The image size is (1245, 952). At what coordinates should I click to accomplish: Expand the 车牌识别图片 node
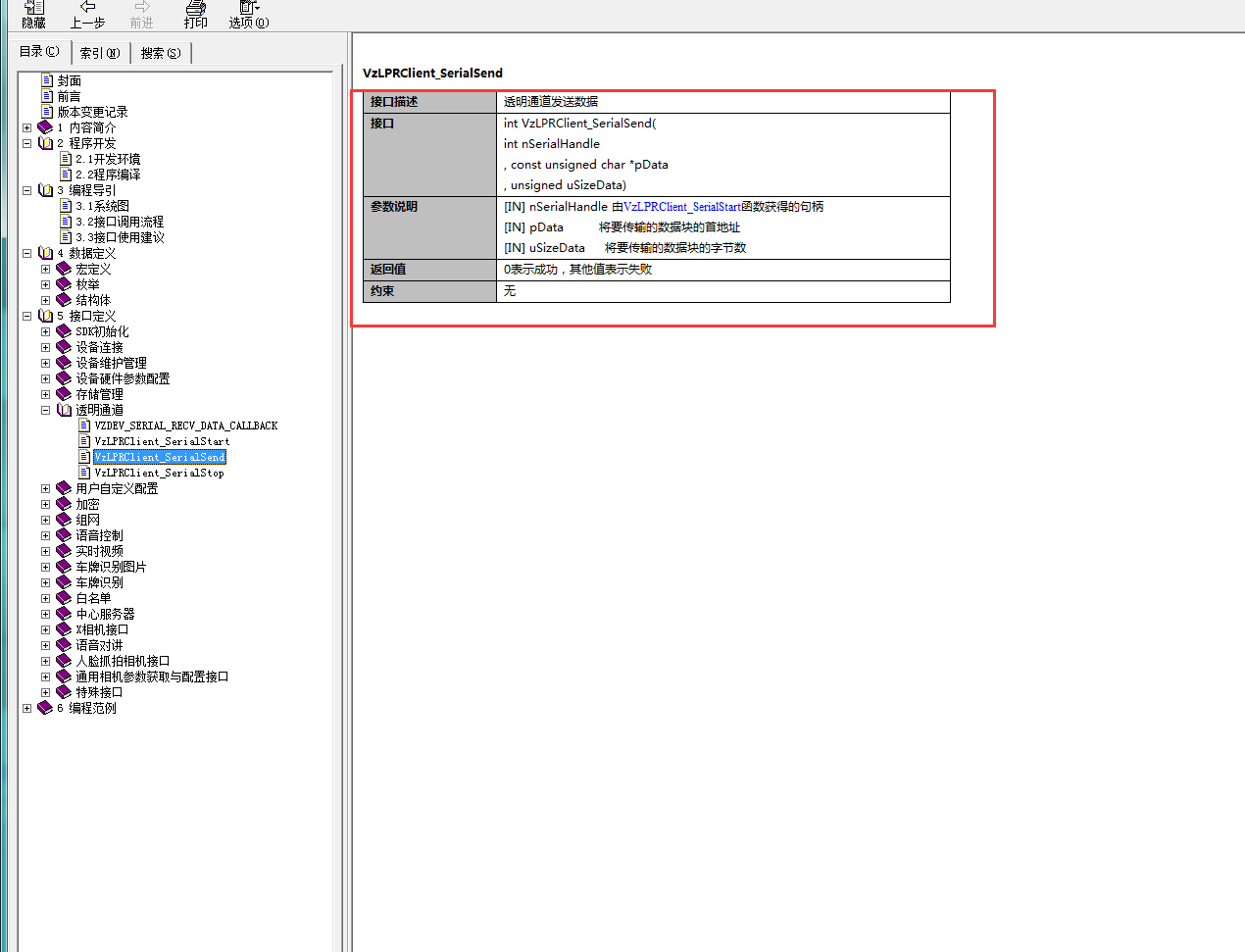click(45, 567)
